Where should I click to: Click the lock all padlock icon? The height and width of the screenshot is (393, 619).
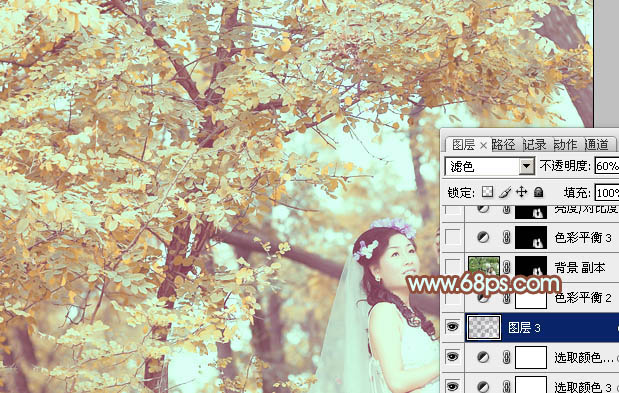tap(538, 192)
